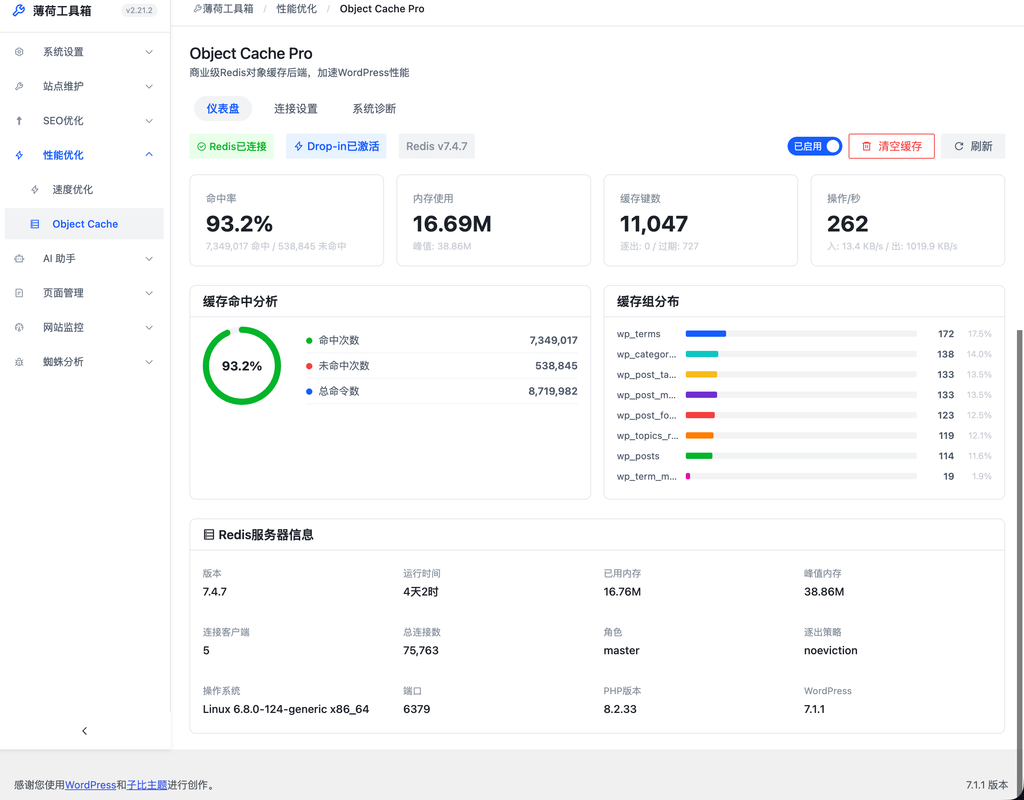Follow the 子比主题 footer link
1024x800 pixels.
click(147, 785)
